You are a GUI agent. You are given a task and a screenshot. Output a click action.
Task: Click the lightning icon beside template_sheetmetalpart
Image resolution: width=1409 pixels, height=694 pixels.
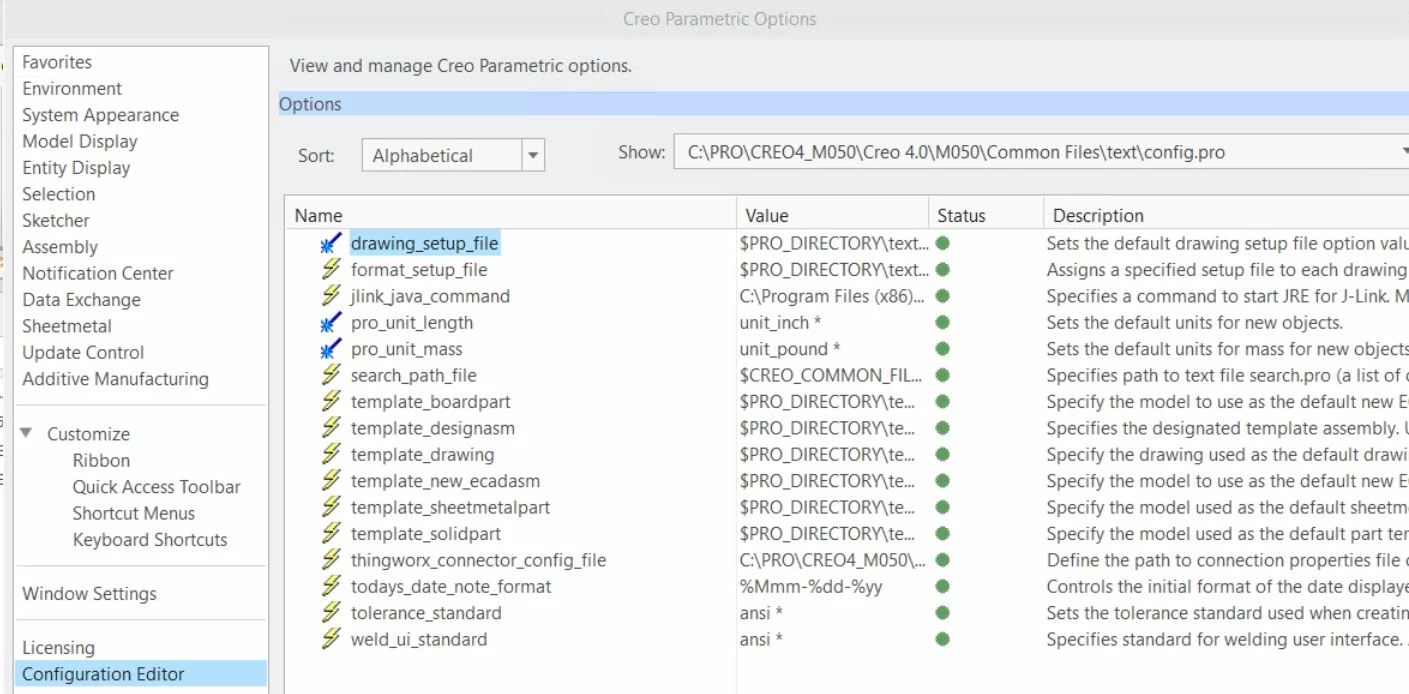click(x=331, y=507)
